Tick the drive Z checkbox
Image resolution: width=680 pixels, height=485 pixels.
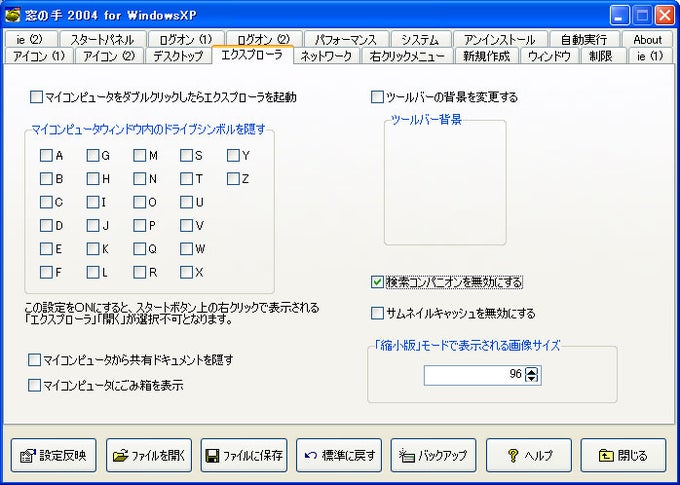(x=233, y=179)
